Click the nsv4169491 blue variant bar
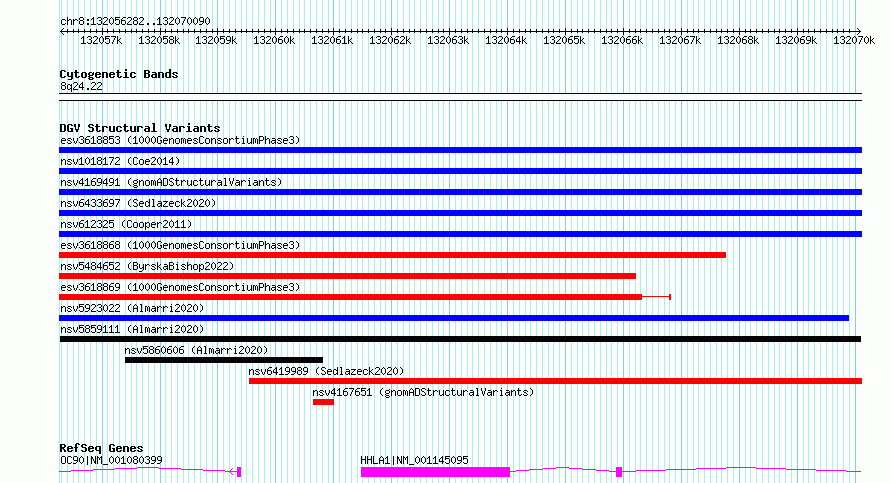This screenshot has height=483, width=890. coord(460,192)
